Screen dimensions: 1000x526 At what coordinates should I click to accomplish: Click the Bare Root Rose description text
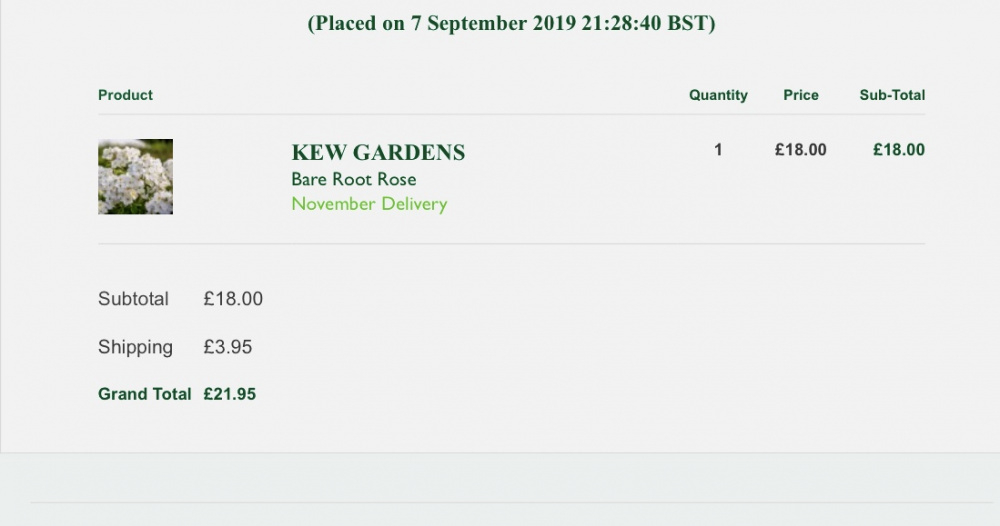tap(354, 179)
